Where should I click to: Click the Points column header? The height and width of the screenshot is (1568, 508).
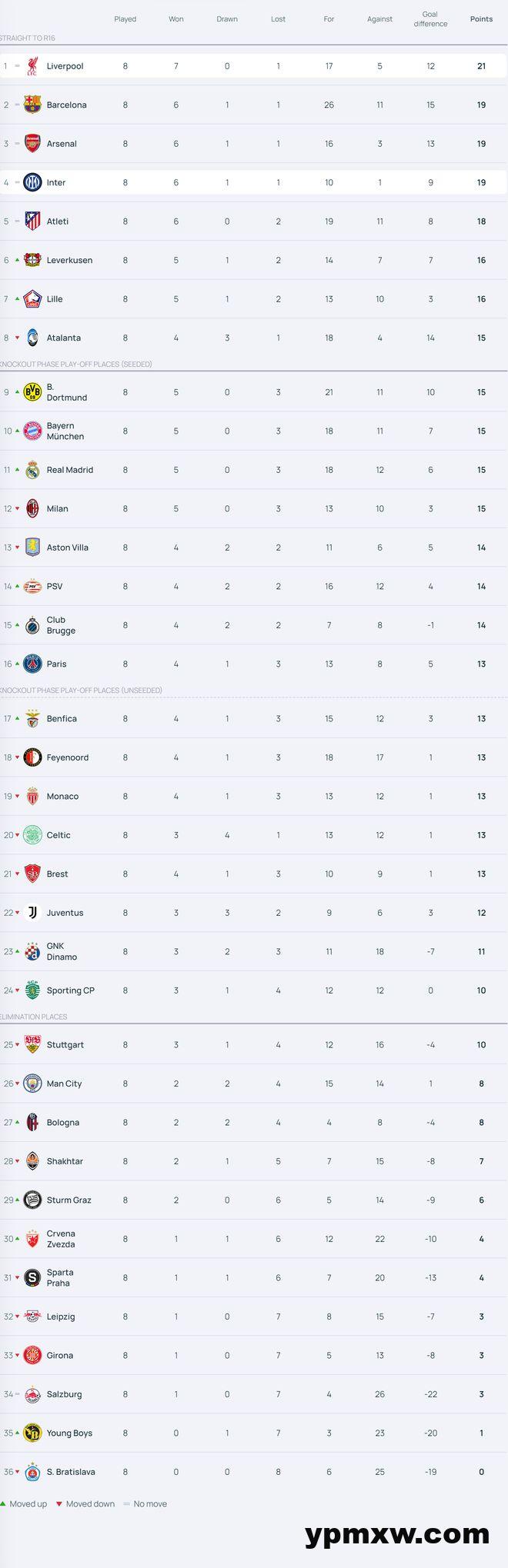pos(481,19)
